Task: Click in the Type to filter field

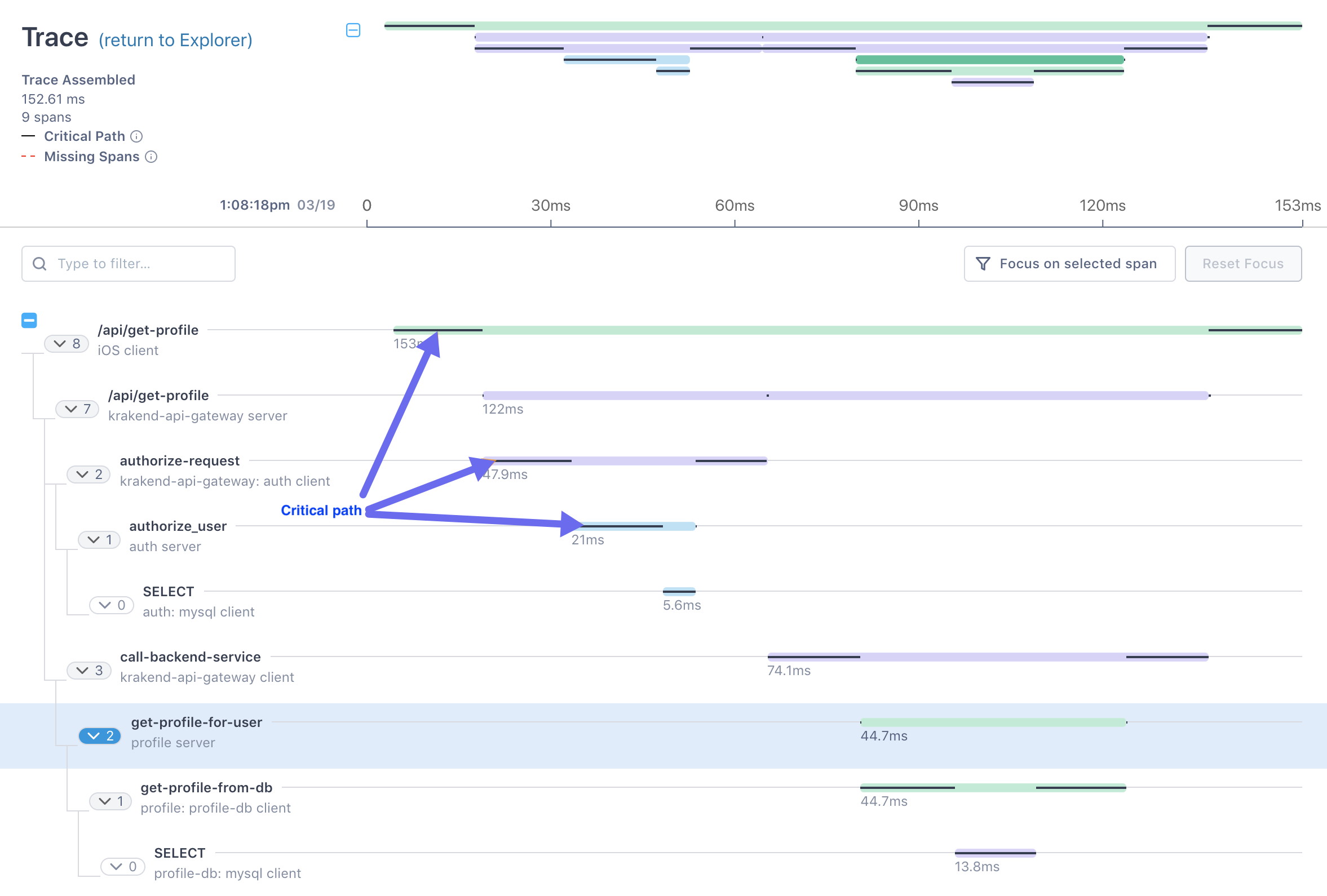Action: 137,264
